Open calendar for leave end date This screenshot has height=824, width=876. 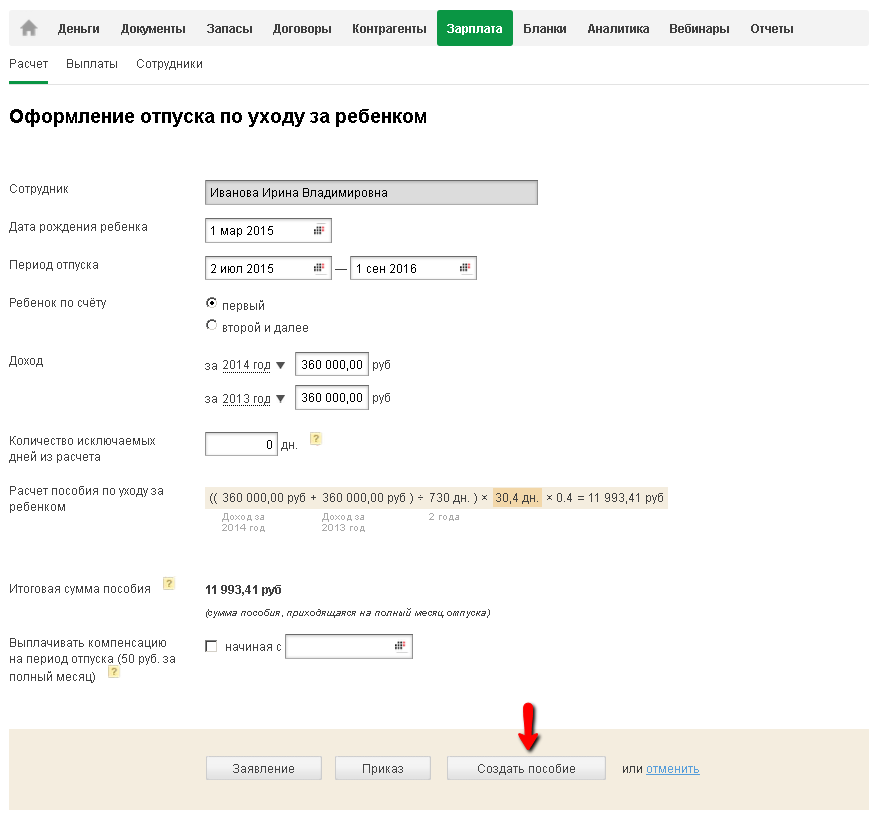pos(465,268)
